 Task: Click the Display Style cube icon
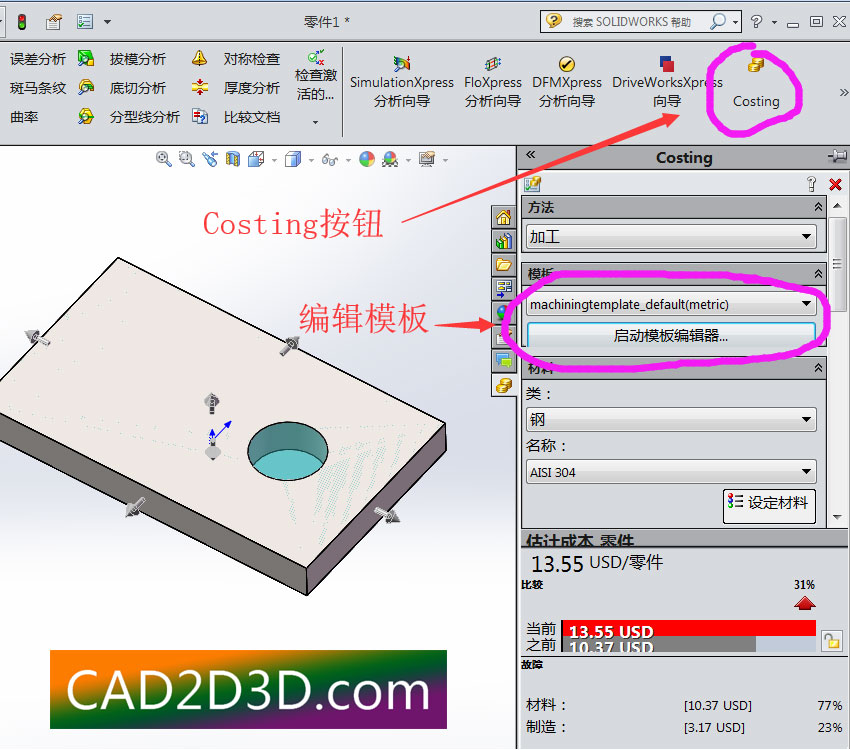coord(293,159)
